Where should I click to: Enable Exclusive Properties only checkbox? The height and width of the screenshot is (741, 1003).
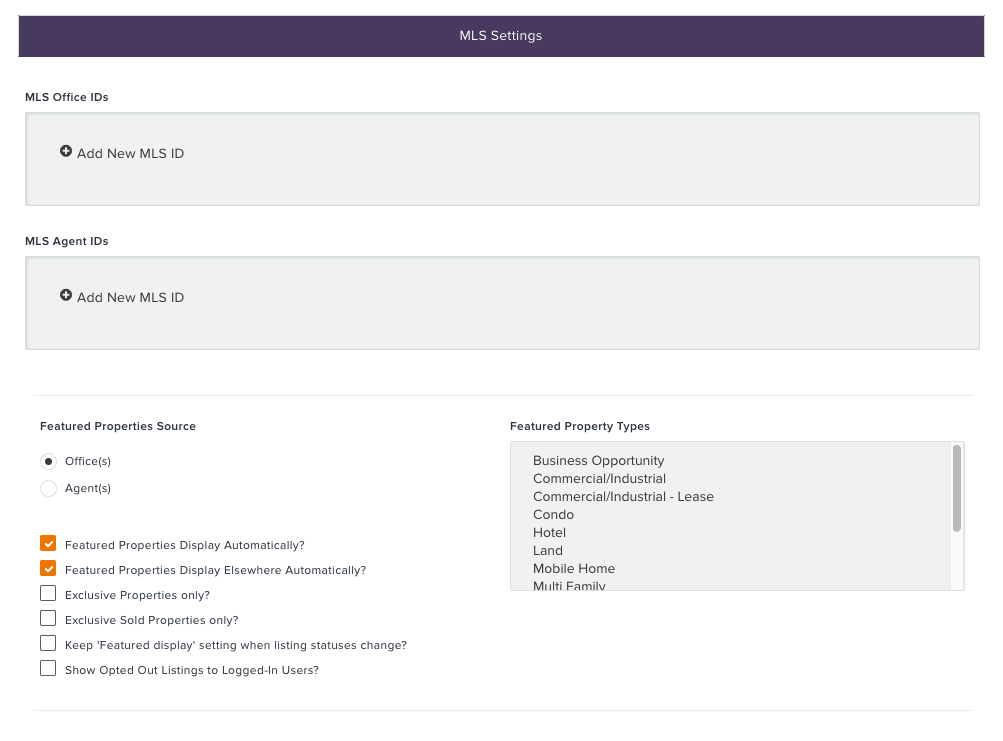tap(48, 594)
